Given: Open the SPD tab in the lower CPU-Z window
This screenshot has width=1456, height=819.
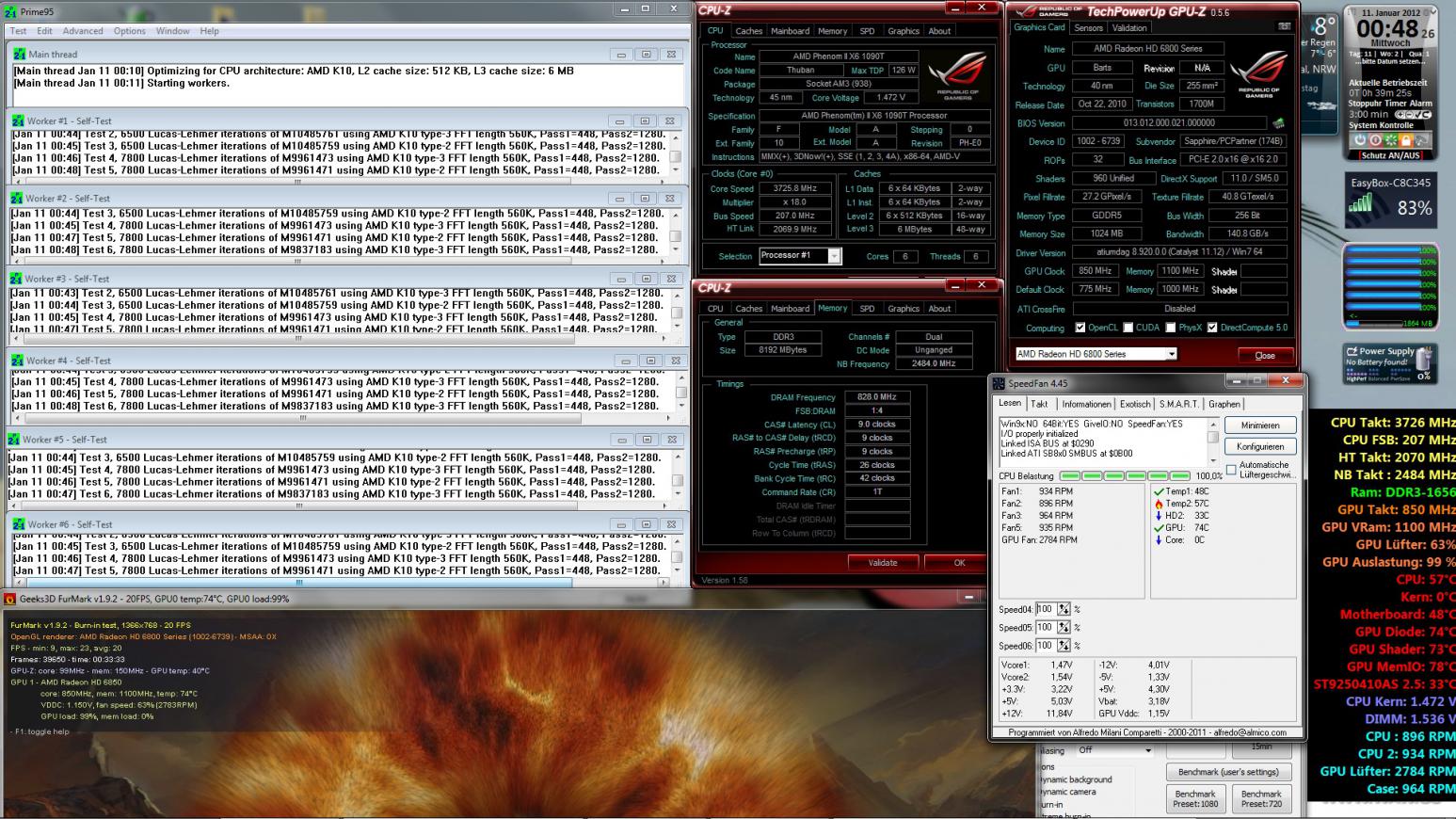Looking at the screenshot, I should coord(867,309).
